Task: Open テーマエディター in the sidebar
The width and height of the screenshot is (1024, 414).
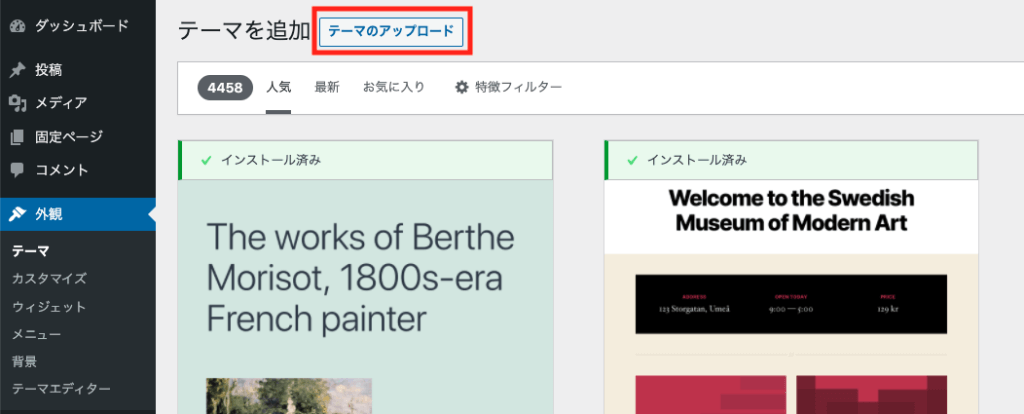Action: click(x=61, y=389)
